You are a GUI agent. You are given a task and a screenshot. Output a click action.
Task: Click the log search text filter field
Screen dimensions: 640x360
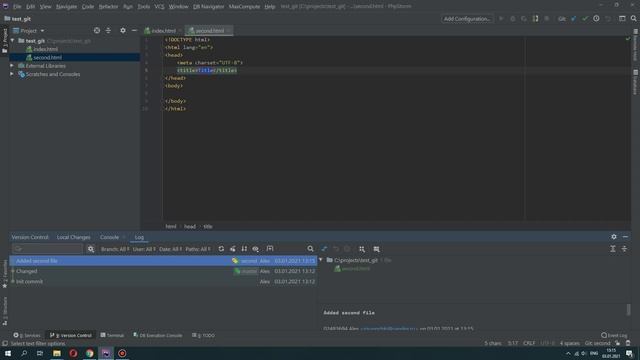coord(47,249)
